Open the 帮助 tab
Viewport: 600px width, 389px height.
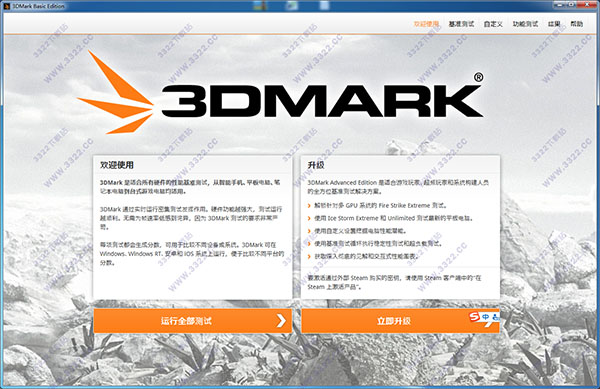click(x=576, y=24)
